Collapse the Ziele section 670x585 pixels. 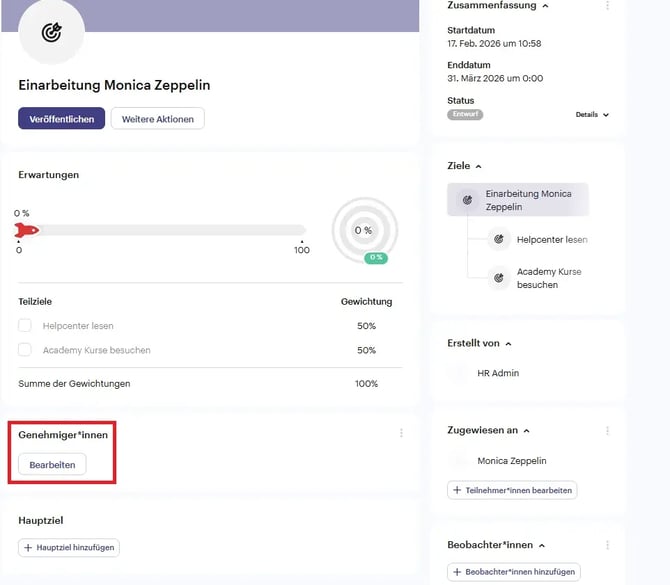479,166
